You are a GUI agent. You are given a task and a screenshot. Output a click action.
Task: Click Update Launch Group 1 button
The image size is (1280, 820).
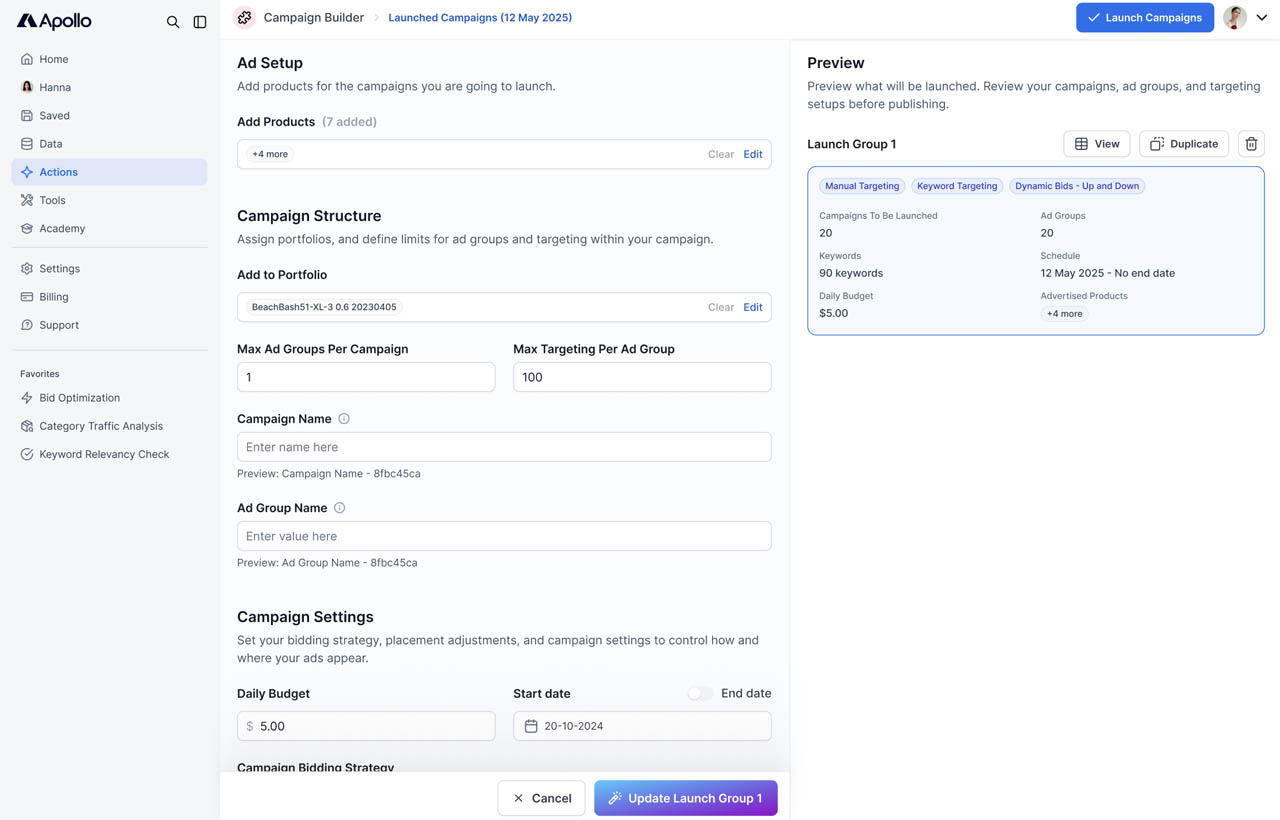(x=685, y=798)
